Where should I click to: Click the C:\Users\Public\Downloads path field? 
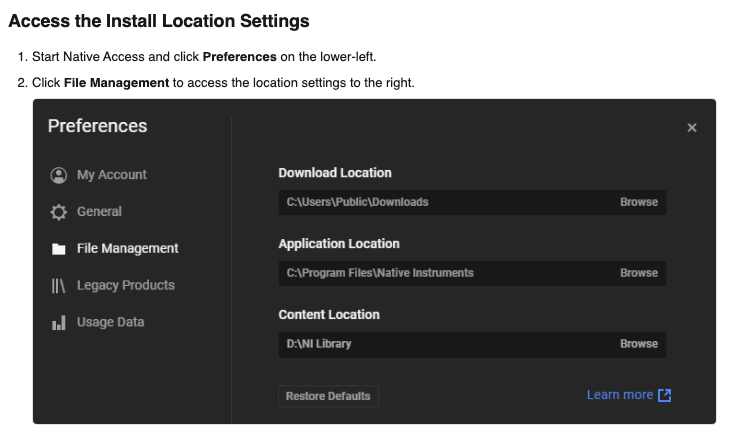click(x=472, y=203)
